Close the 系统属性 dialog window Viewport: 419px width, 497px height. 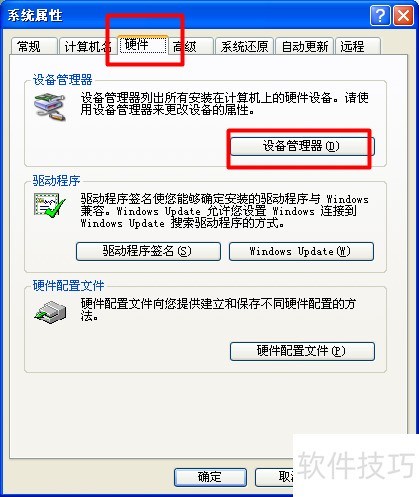click(403, 15)
